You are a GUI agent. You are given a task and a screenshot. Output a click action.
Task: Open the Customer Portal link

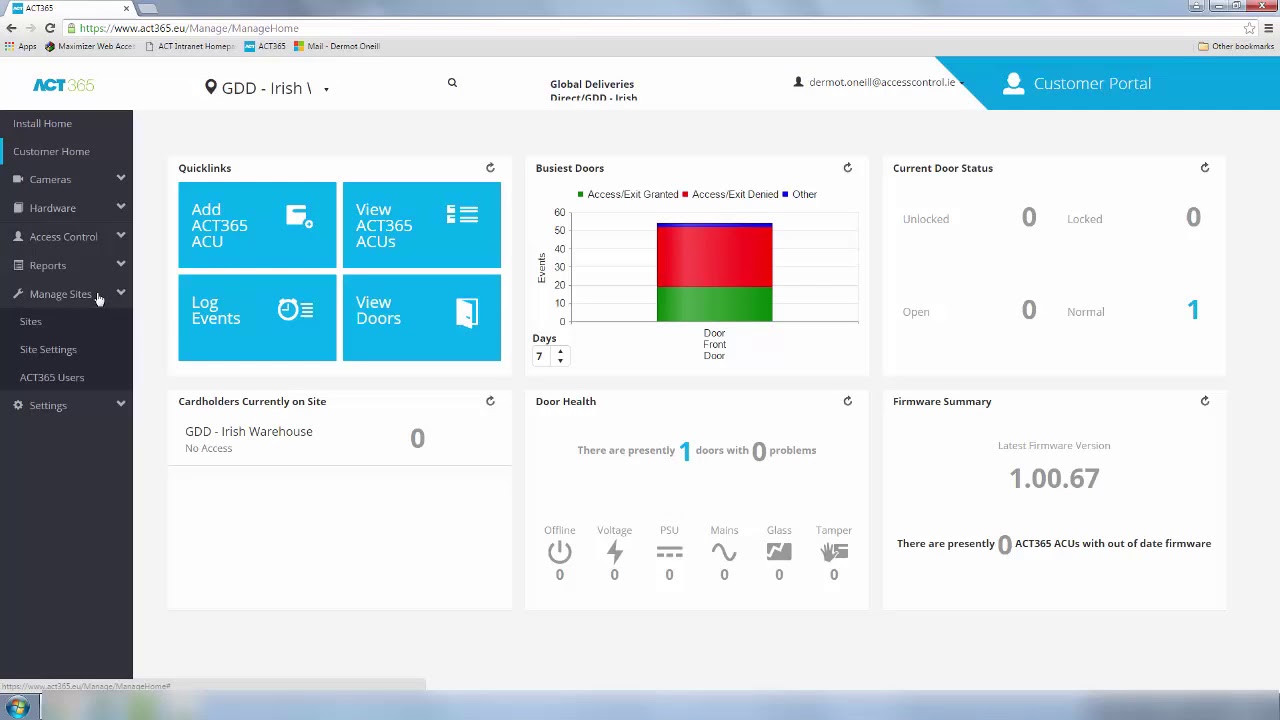click(x=1092, y=83)
